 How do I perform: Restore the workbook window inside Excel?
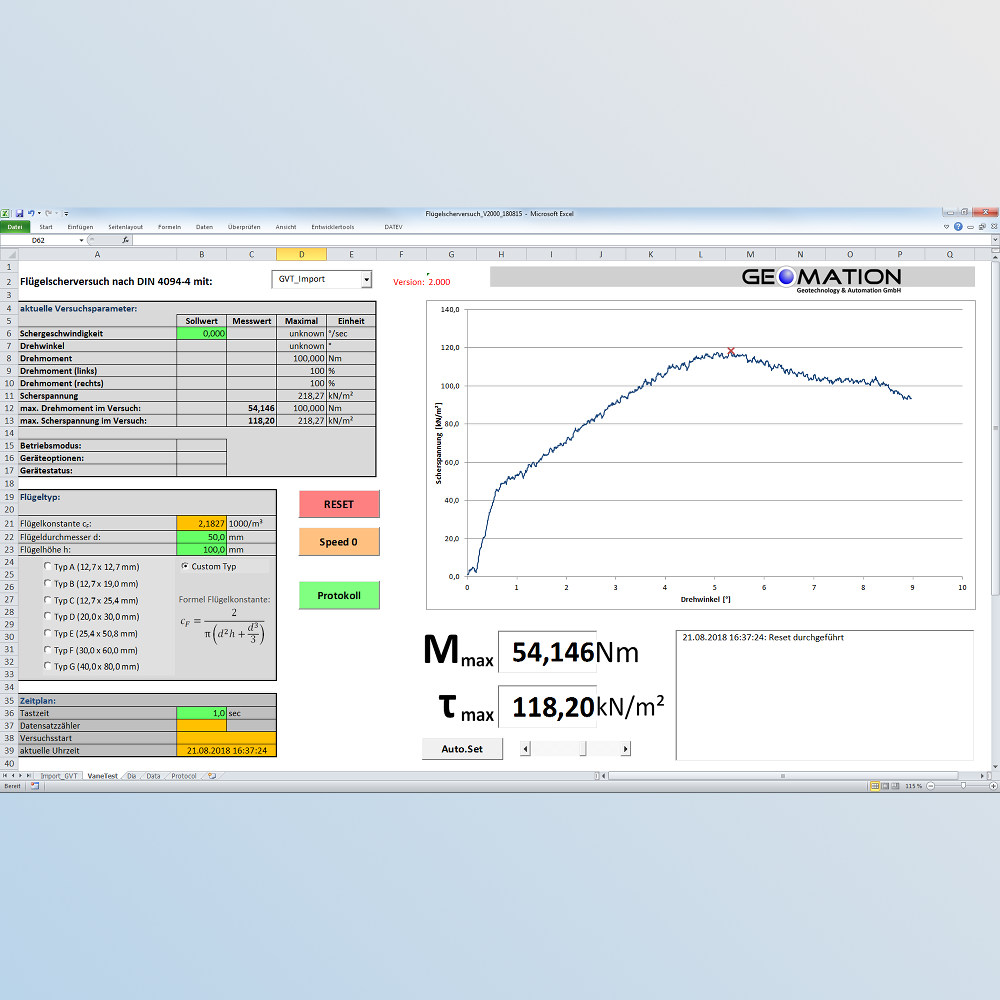982,226
